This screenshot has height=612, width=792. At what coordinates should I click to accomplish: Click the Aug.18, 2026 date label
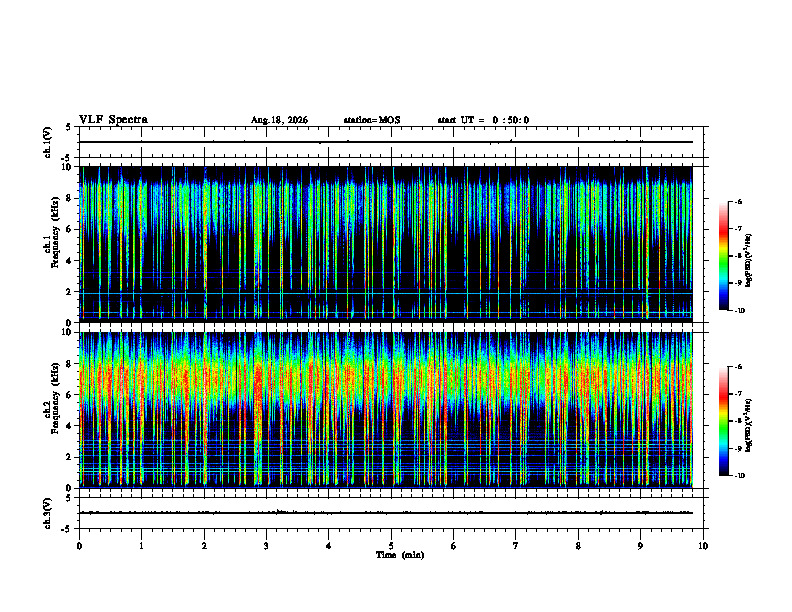[x=279, y=120]
